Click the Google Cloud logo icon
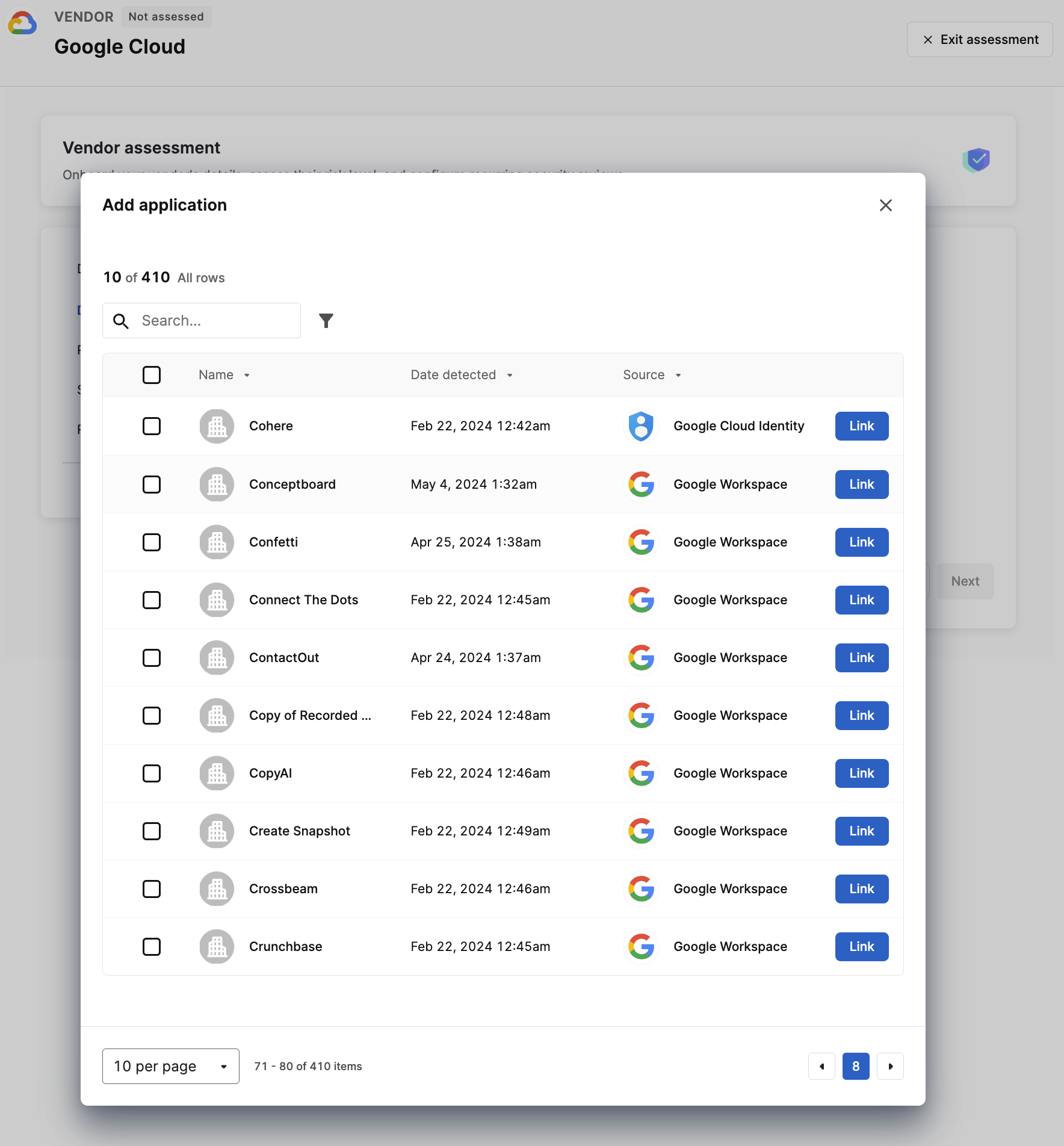 point(22,23)
